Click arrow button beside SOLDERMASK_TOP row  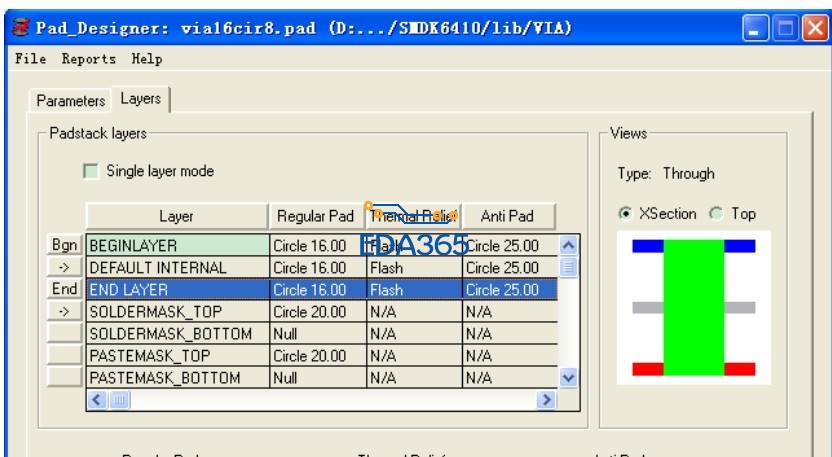point(65,311)
